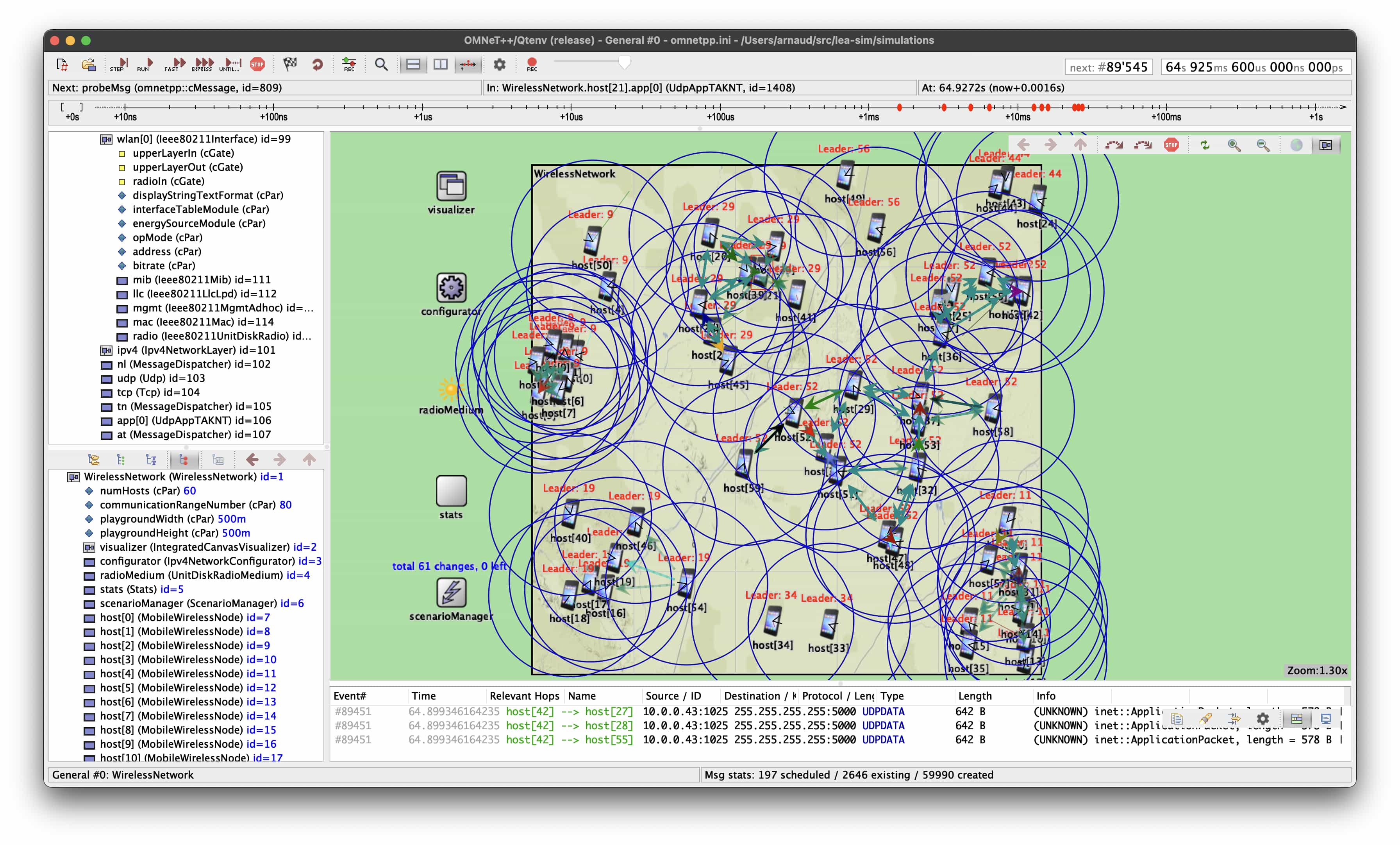Switch the object inspector to grouped mode
Viewport: 1400px width, 845px height.
click(94, 460)
